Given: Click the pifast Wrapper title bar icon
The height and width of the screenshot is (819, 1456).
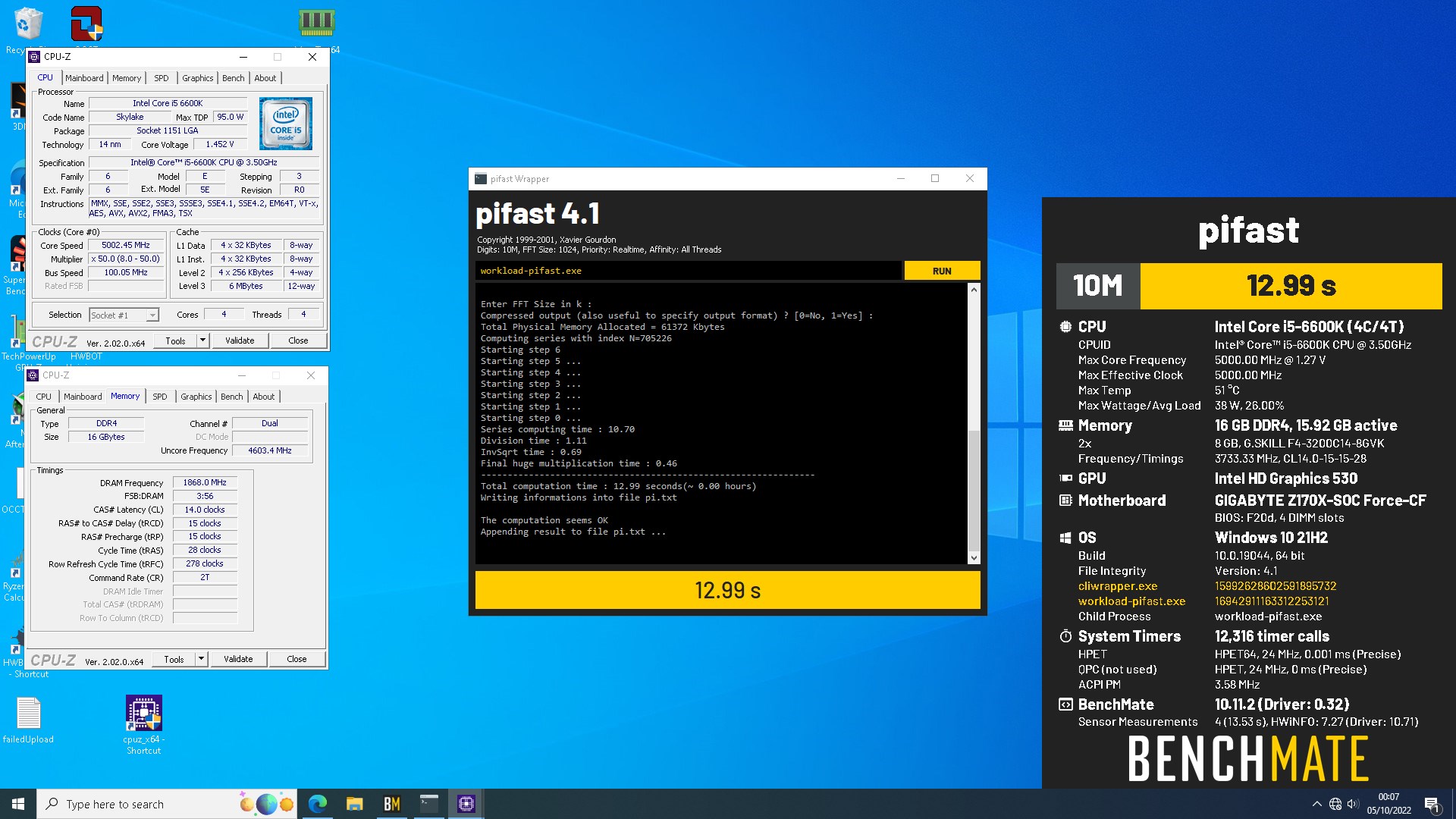Looking at the screenshot, I should click(x=481, y=179).
